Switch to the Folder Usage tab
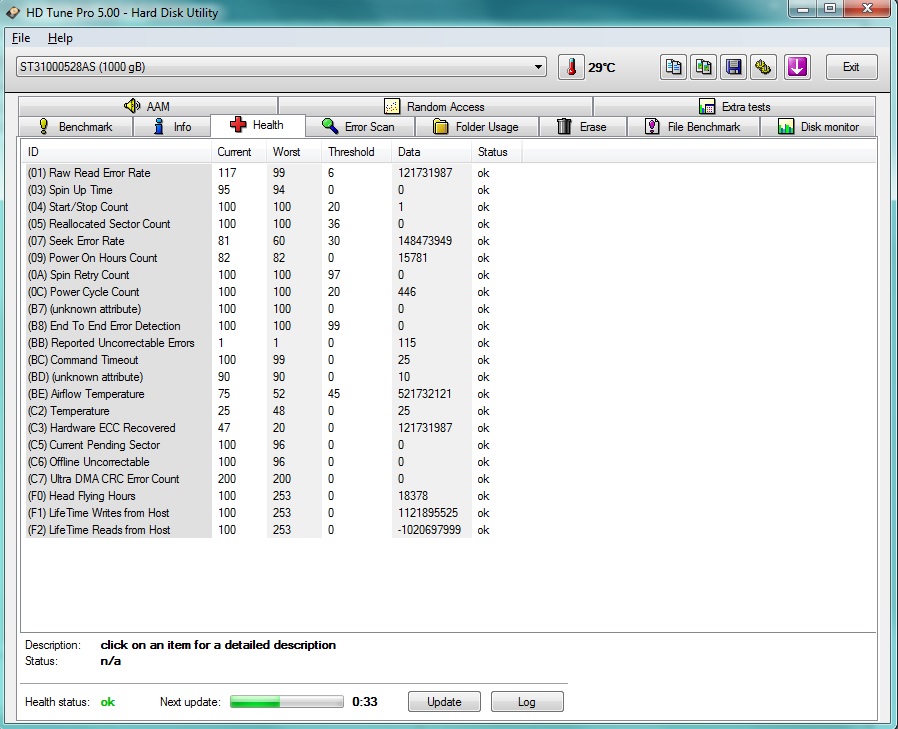 476,127
